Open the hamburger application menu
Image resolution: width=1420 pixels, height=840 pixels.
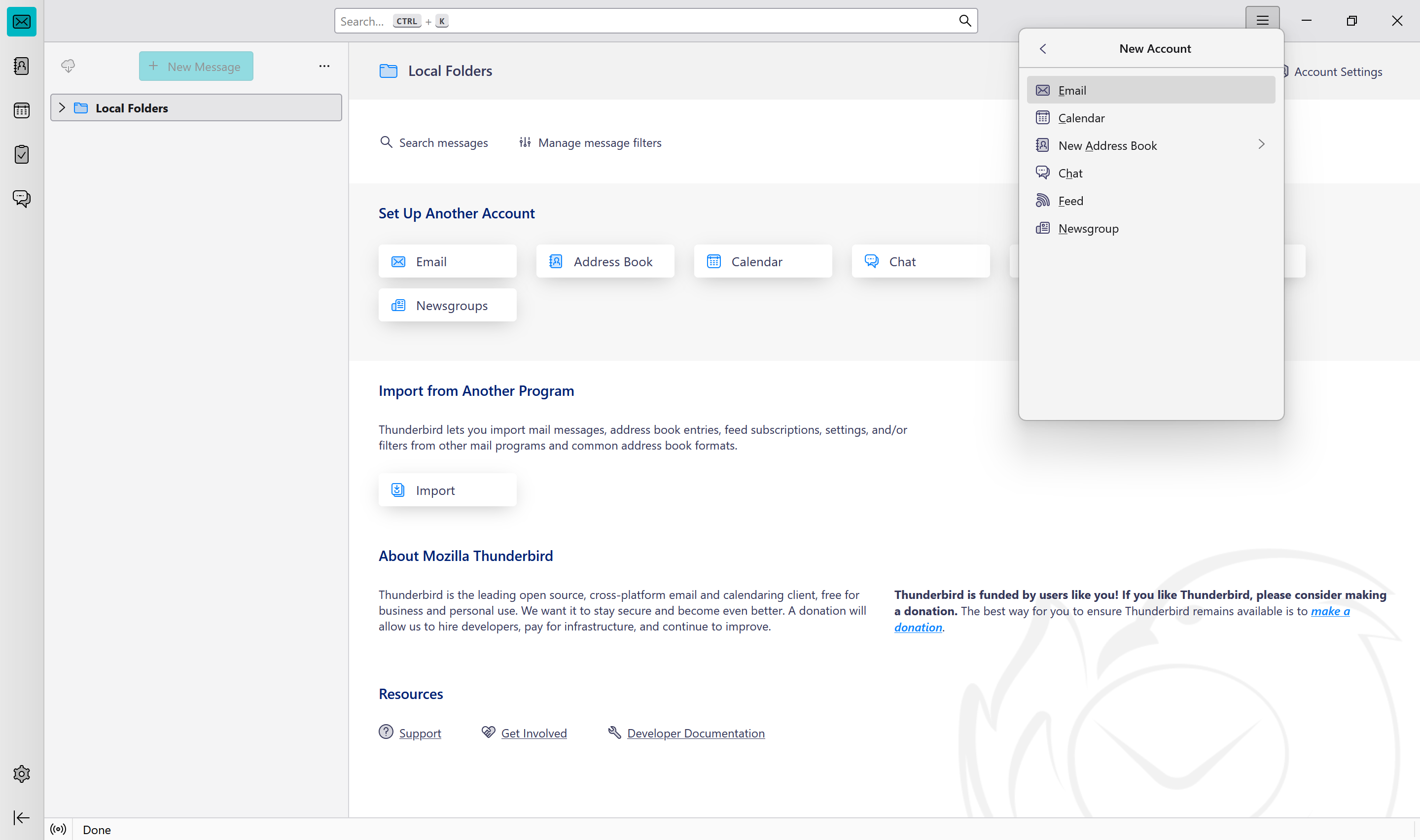pyautogui.click(x=1262, y=20)
